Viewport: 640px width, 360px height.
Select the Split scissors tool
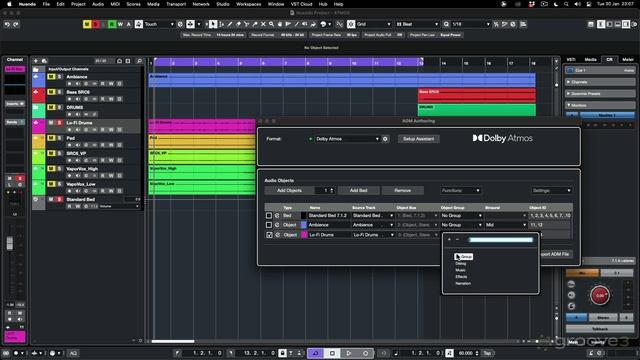pyautogui.click(x=247, y=24)
